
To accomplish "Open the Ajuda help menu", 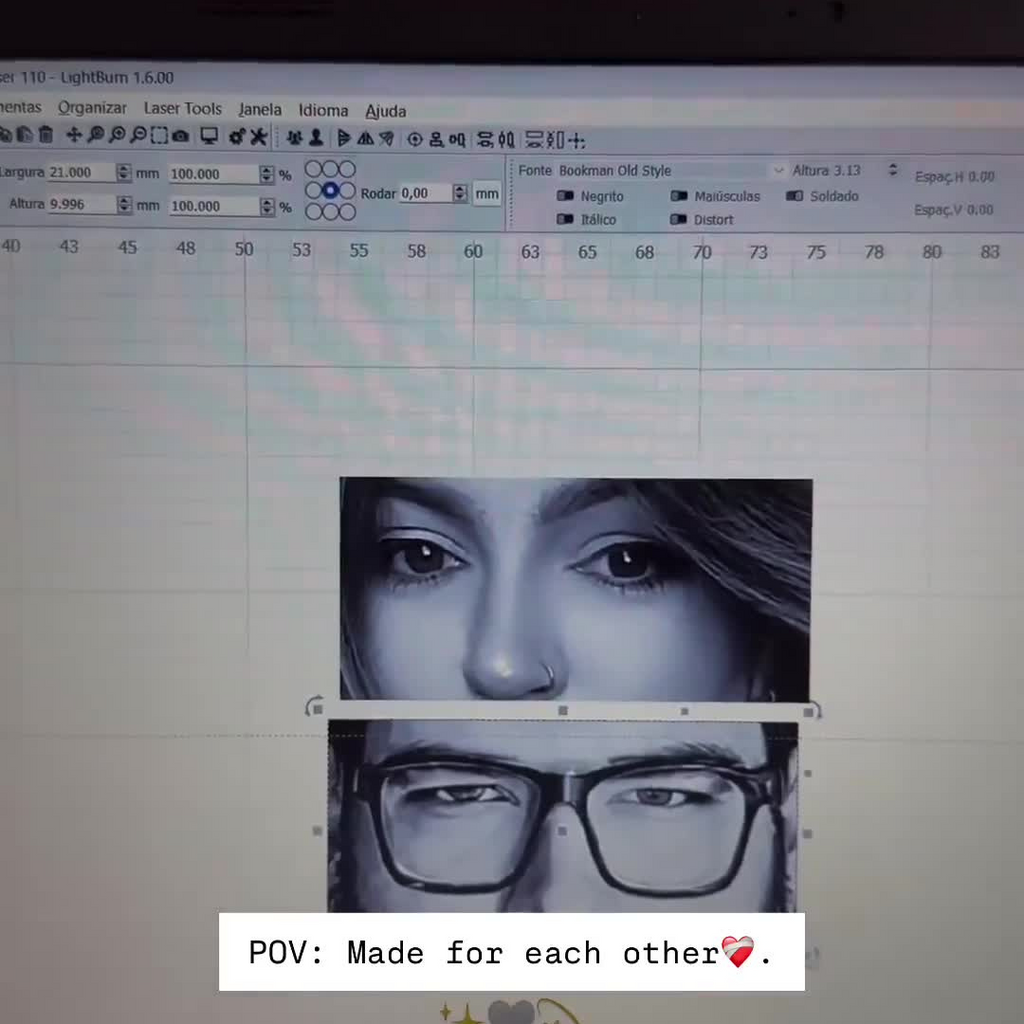I will (385, 111).
